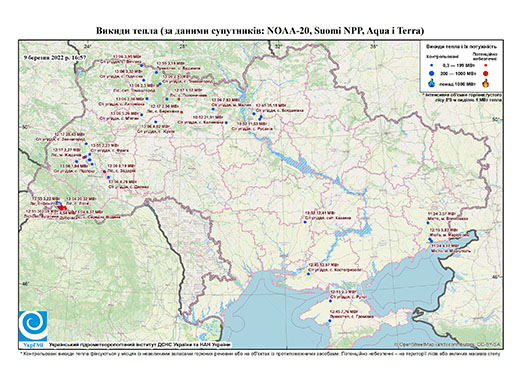Click the blue marker labeled 13:52 12,41 МВт
520x368 pixels.
[305, 222]
